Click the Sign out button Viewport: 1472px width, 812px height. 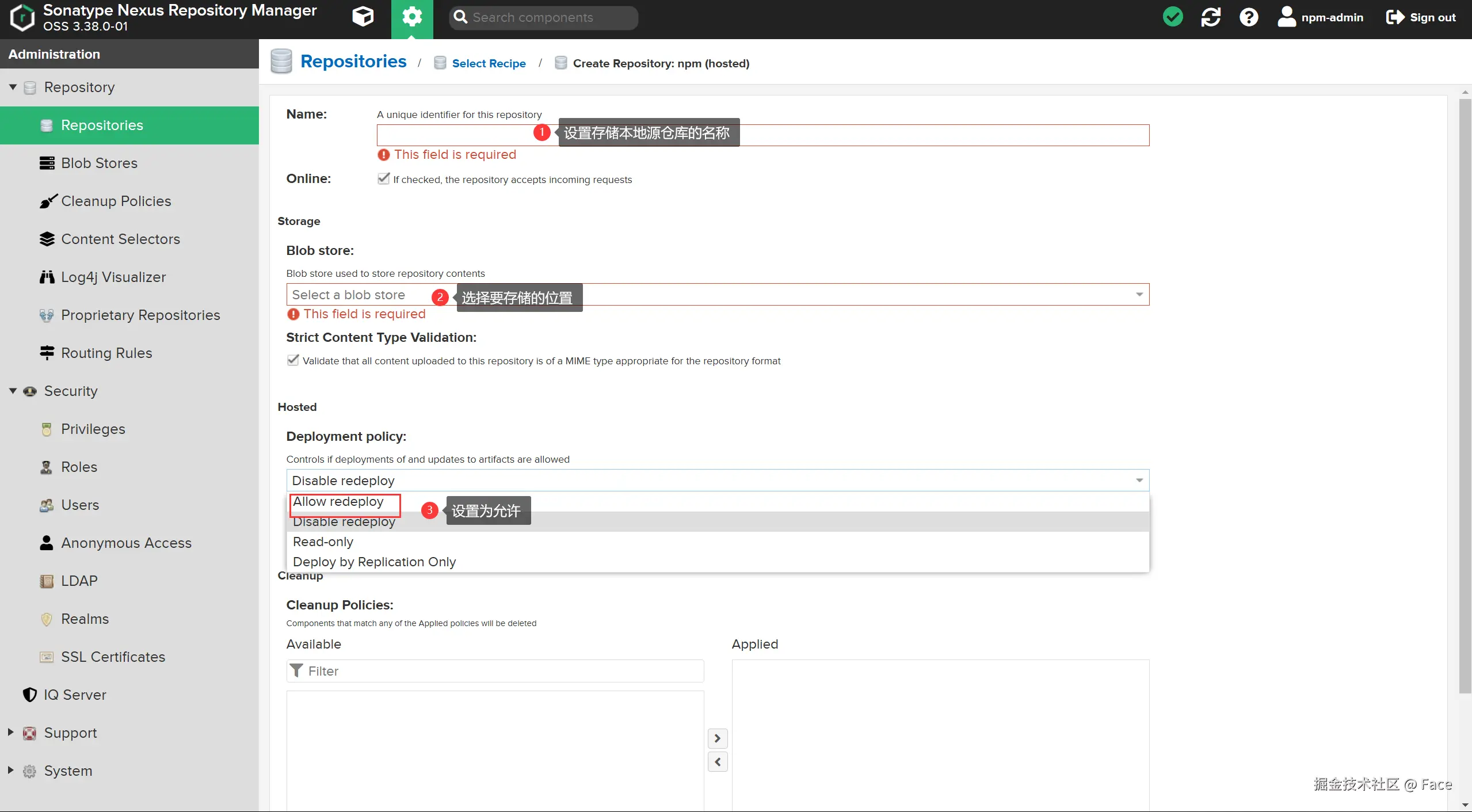pos(1421,17)
